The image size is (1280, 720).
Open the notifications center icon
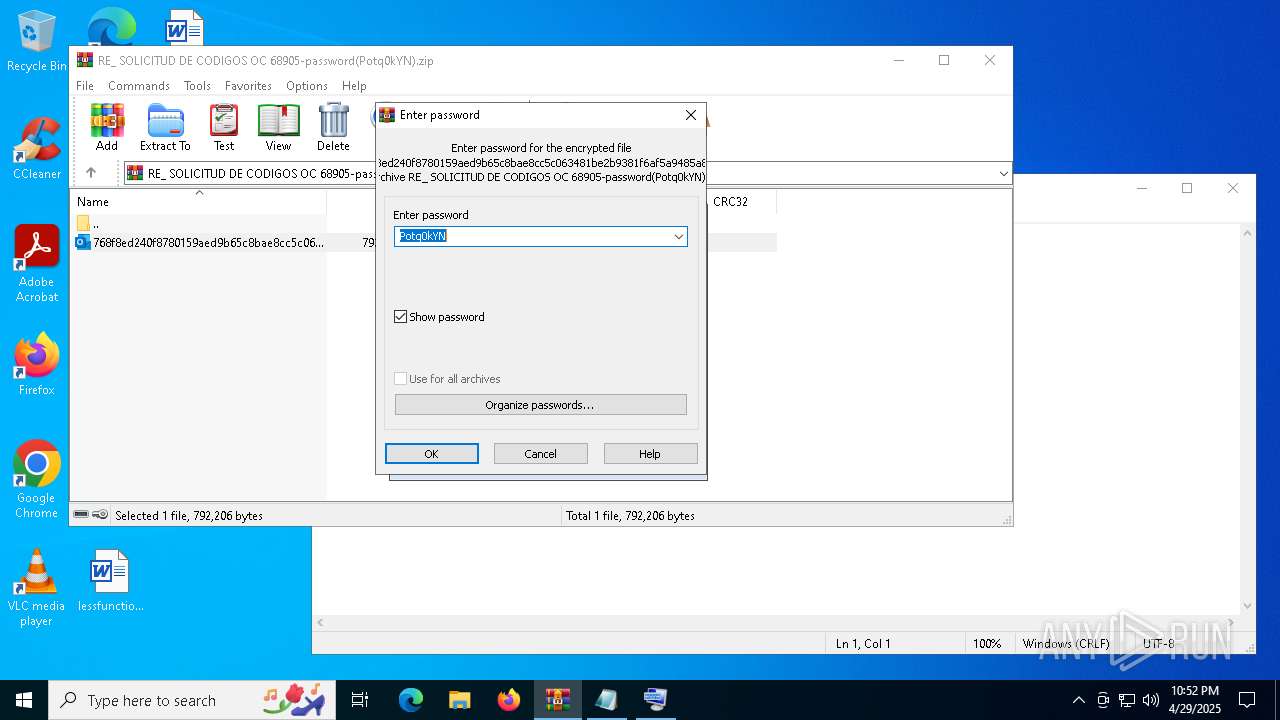(1247, 700)
